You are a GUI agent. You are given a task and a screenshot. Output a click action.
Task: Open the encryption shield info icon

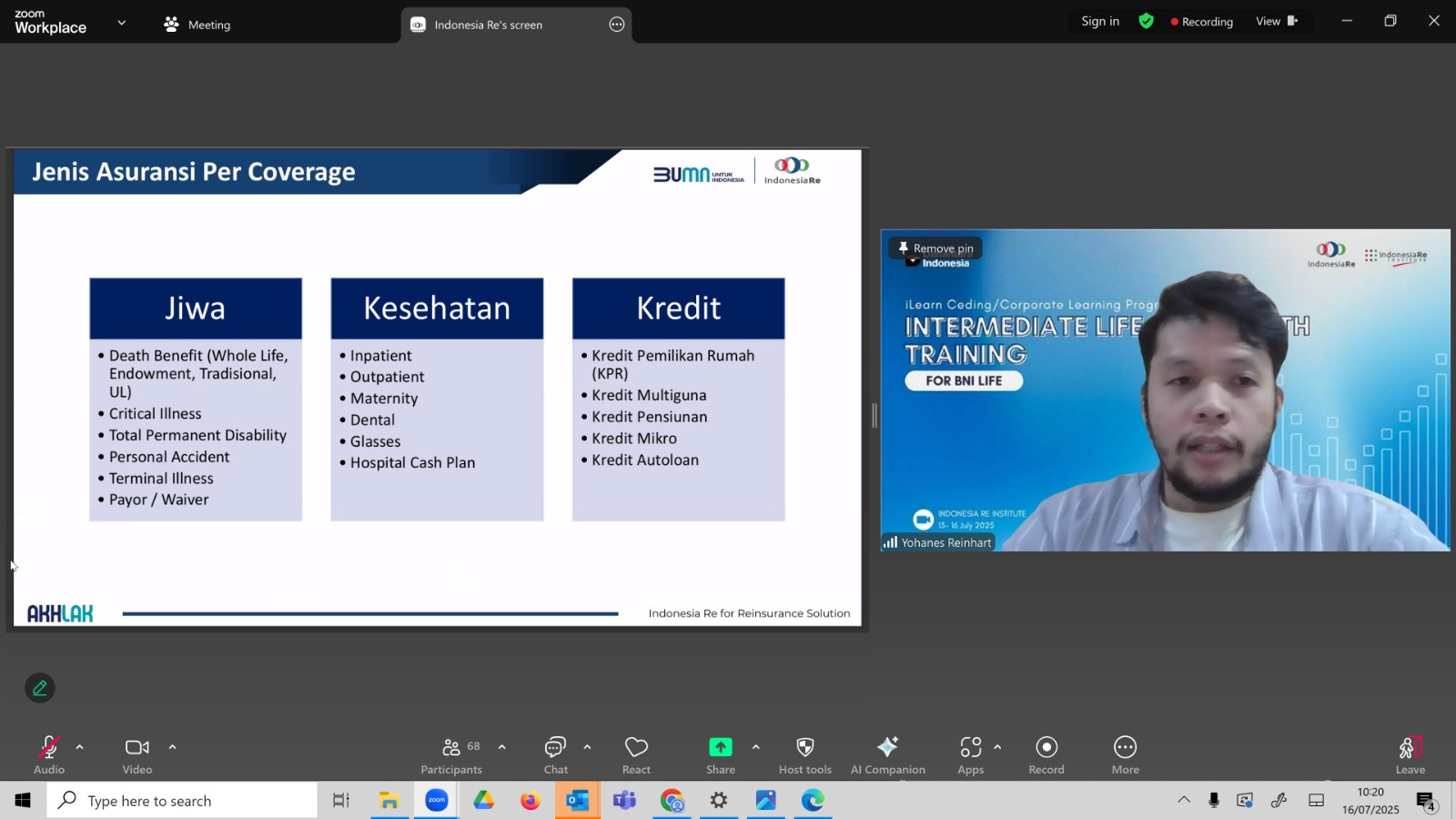click(1146, 21)
